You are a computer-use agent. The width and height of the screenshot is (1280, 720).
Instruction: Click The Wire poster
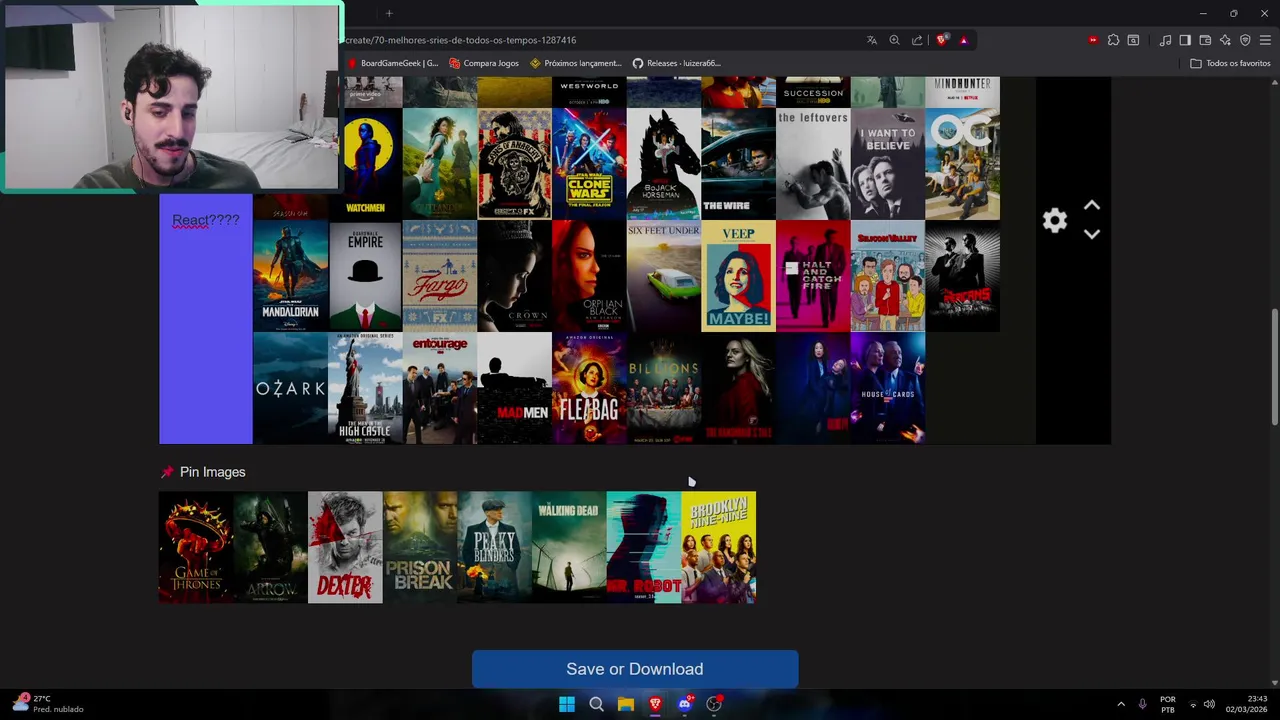[x=738, y=164]
